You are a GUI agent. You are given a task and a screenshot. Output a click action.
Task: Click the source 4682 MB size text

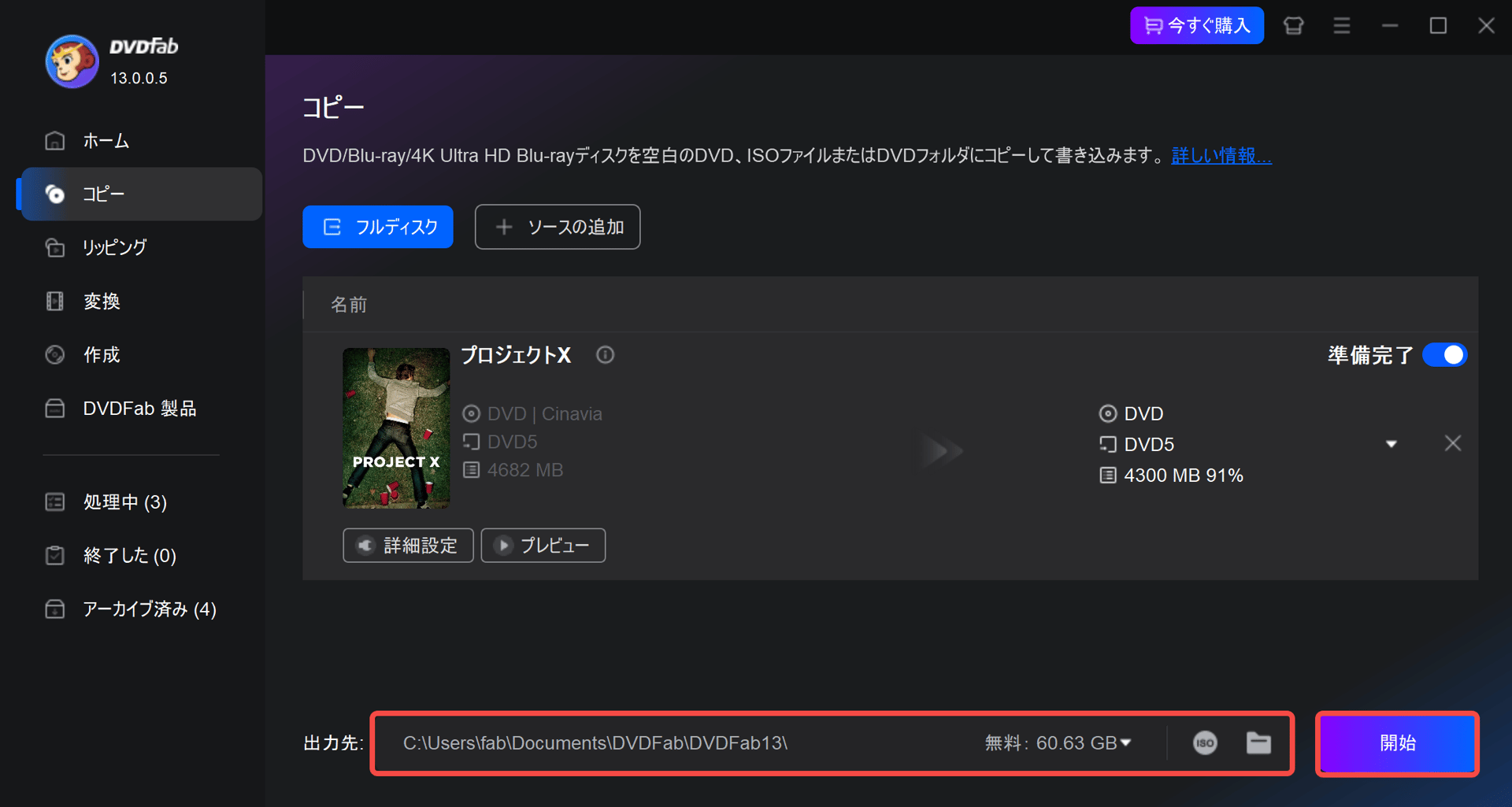tap(525, 470)
